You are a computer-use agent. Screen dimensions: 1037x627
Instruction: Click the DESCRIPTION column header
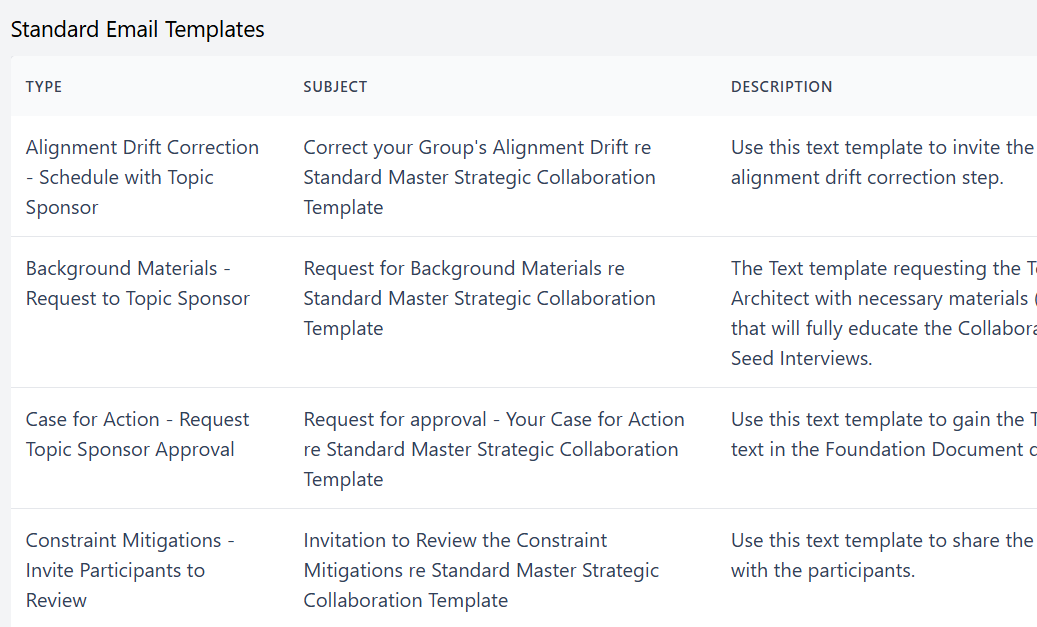782,87
